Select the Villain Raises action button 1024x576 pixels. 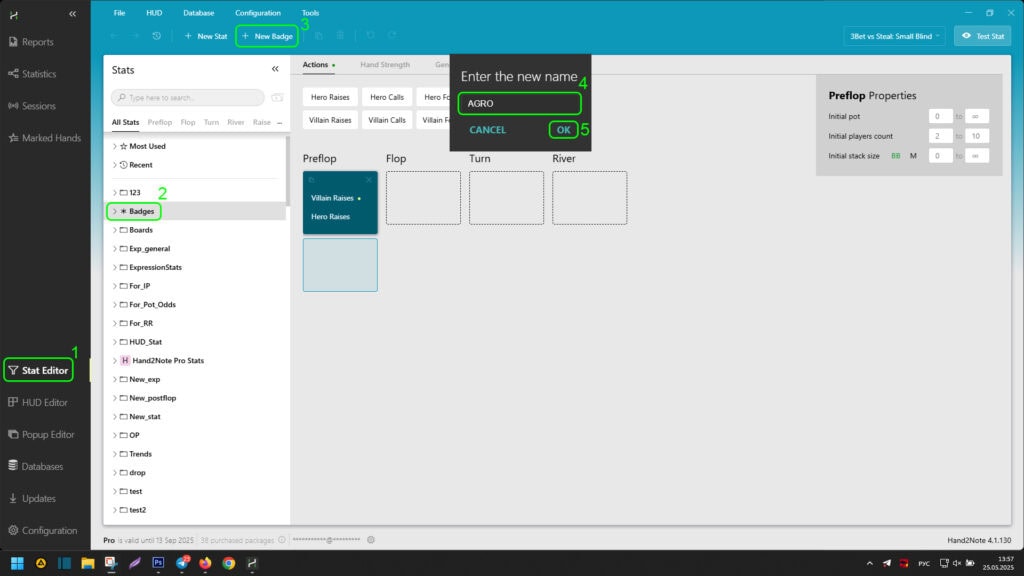pyautogui.click(x=328, y=120)
